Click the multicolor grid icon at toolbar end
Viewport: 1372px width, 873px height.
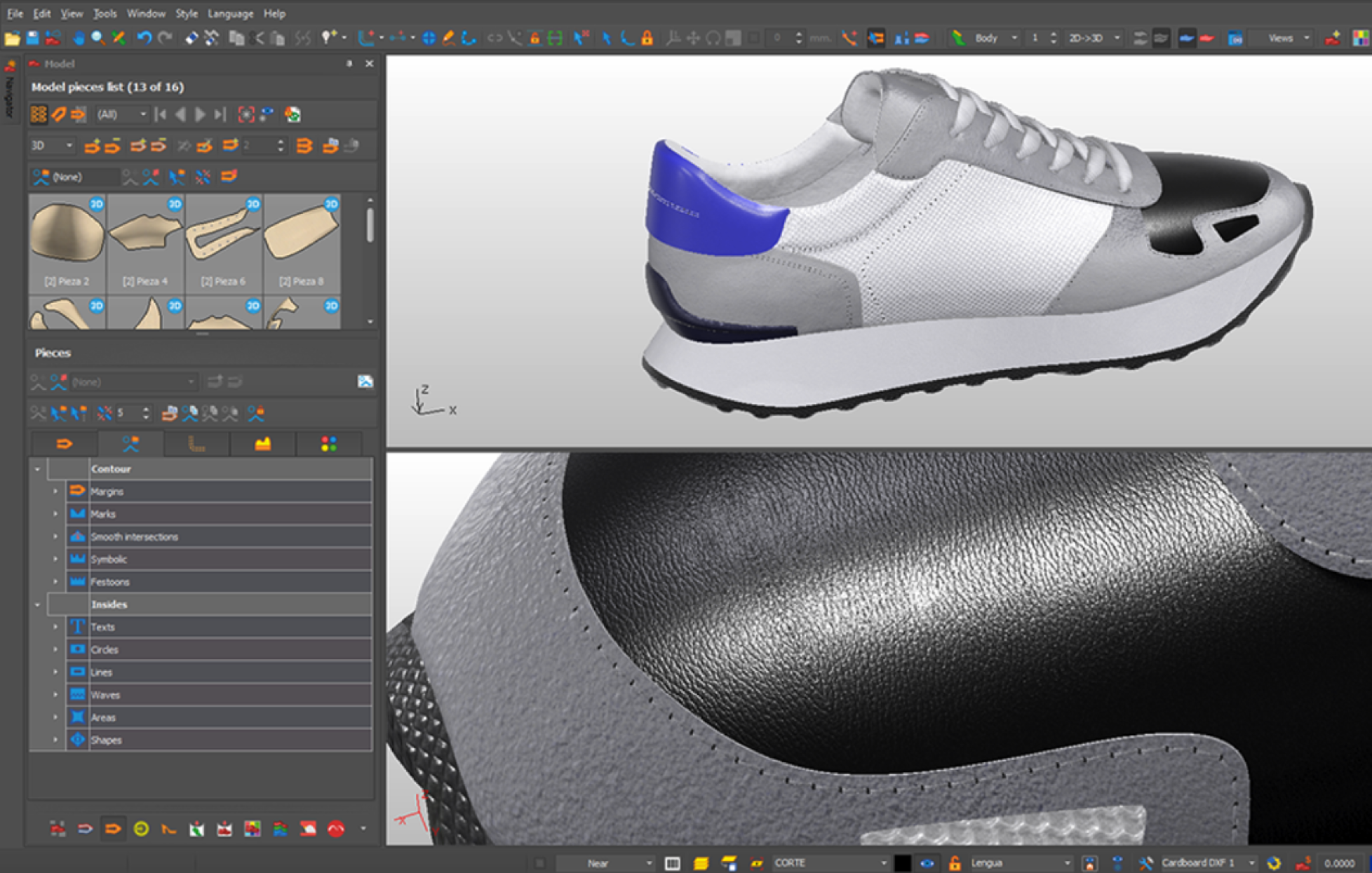pyautogui.click(x=1361, y=38)
